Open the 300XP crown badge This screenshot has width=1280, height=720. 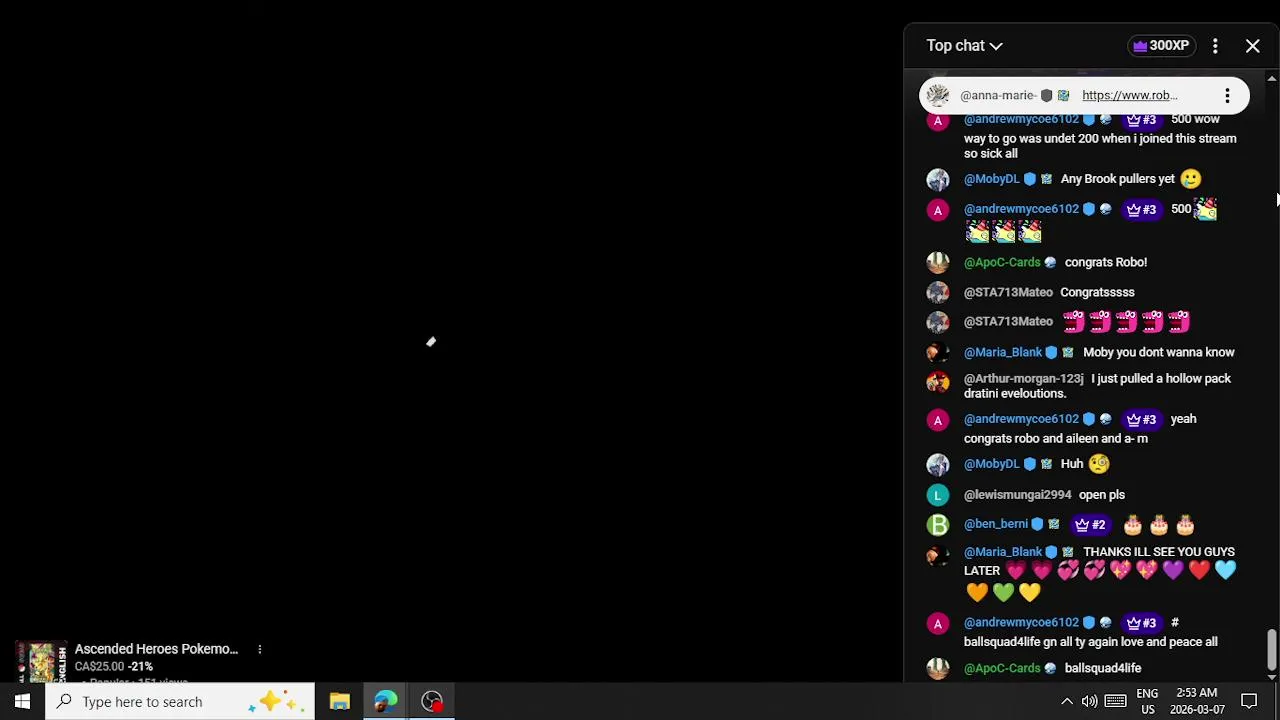click(1160, 45)
